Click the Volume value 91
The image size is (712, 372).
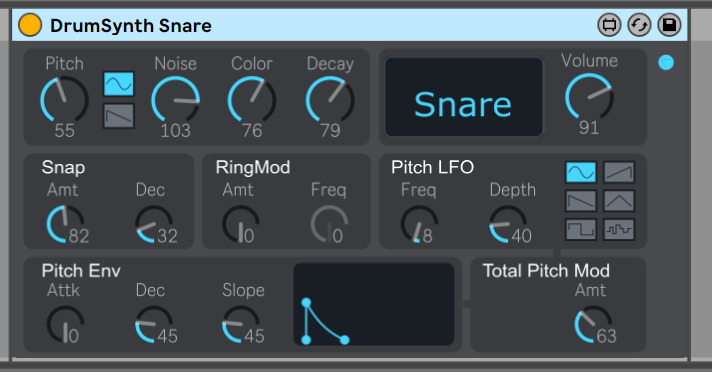tap(589, 128)
